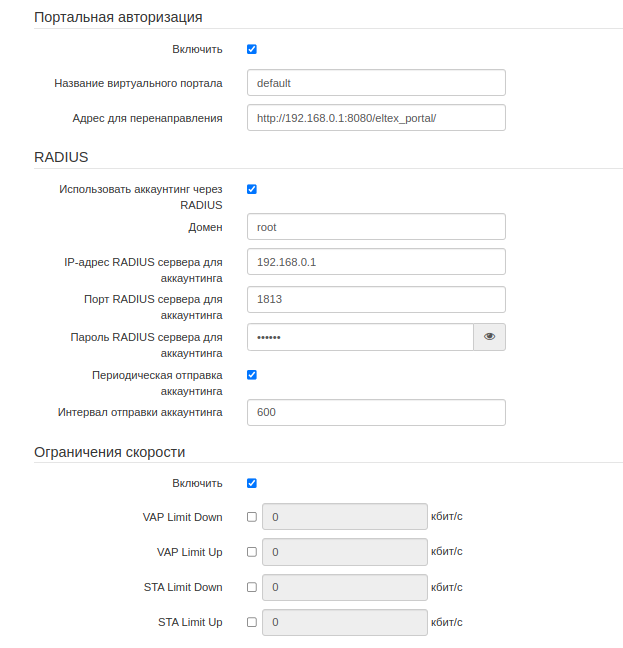Focus the Домен input field
This screenshot has height=648, width=623.
[x=376, y=227]
